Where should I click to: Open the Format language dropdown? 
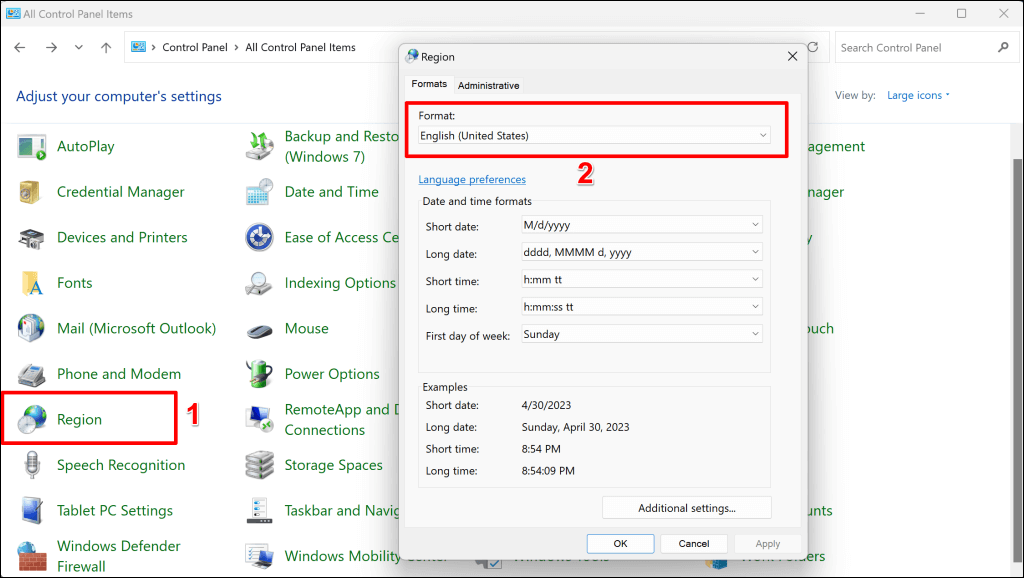tap(594, 135)
